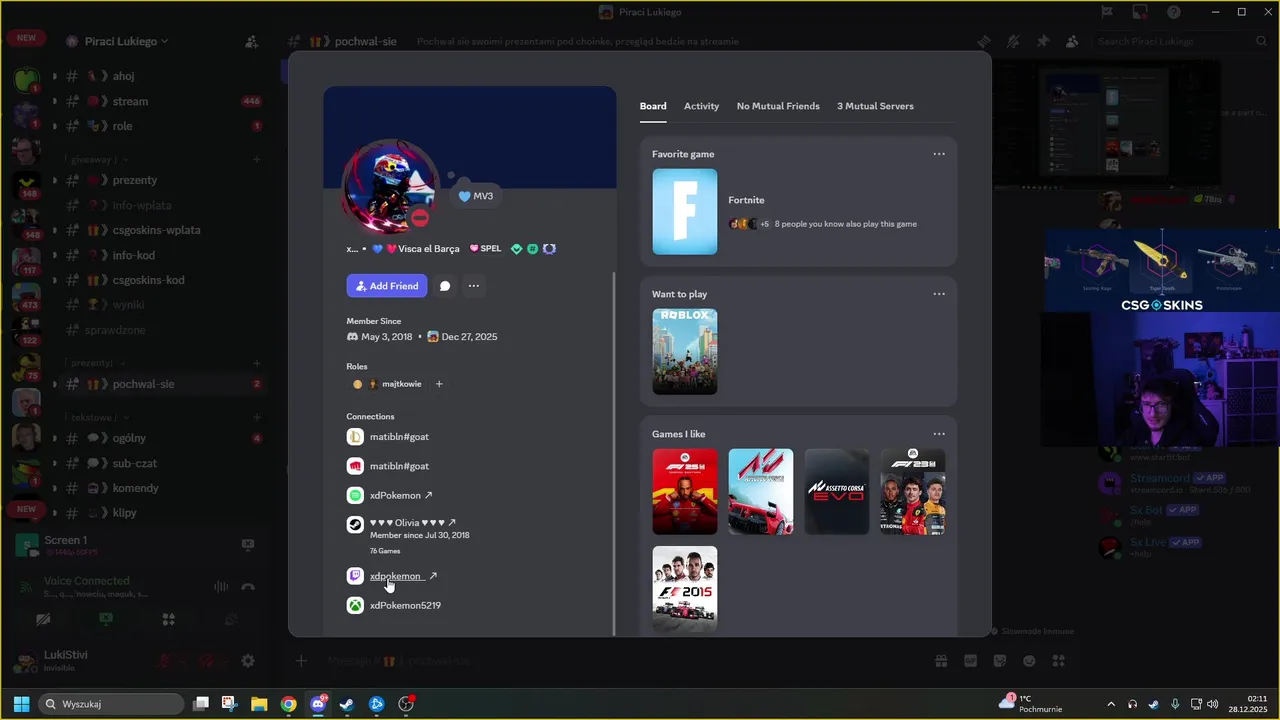Open the No Mutual Friends tab
Image resolution: width=1280 pixels, height=720 pixels.
pos(778,106)
